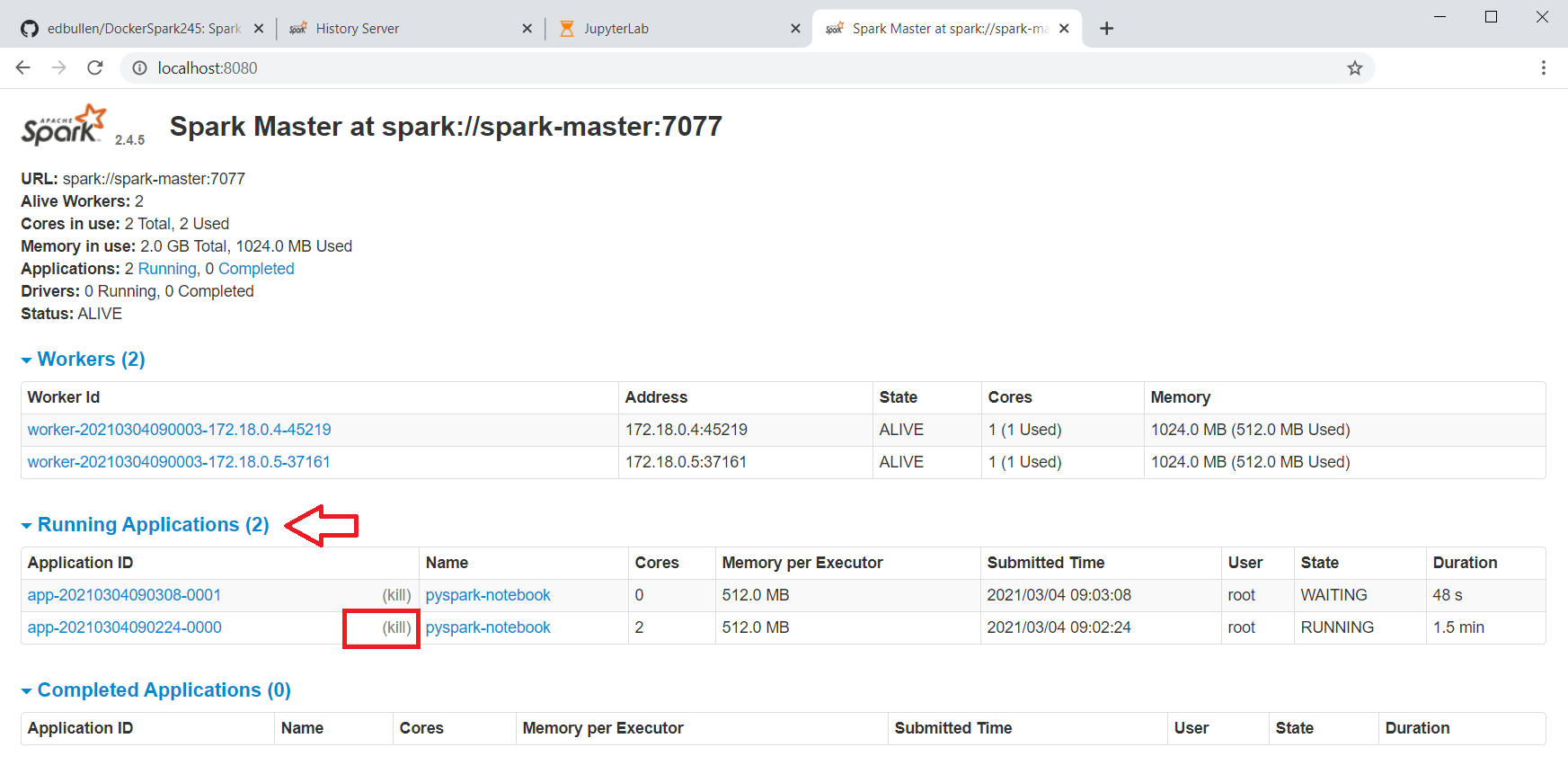Open pyspark-notebook link for RUNNING app
Screen dimensions: 1568x774
[488, 627]
